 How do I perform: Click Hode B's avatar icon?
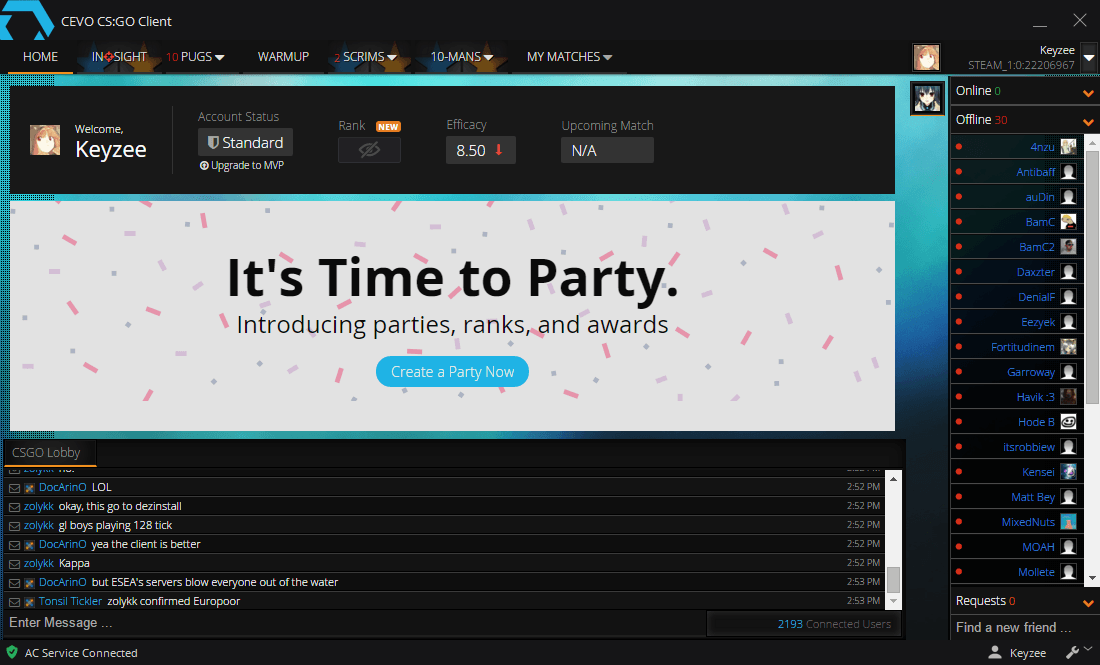1068,422
